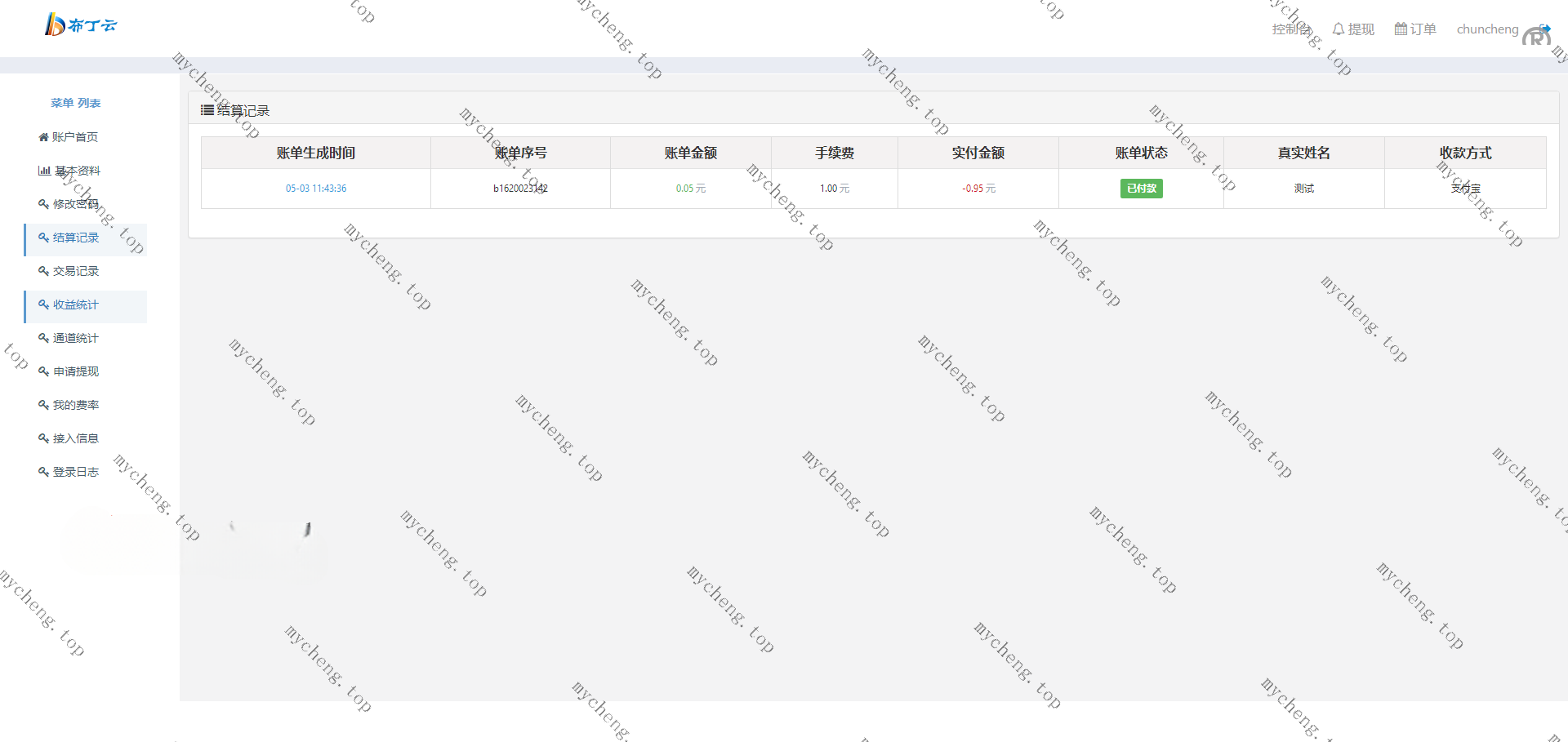Go to 交易记录 in the sidebar
The width and height of the screenshot is (1568, 742).
click(x=76, y=271)
